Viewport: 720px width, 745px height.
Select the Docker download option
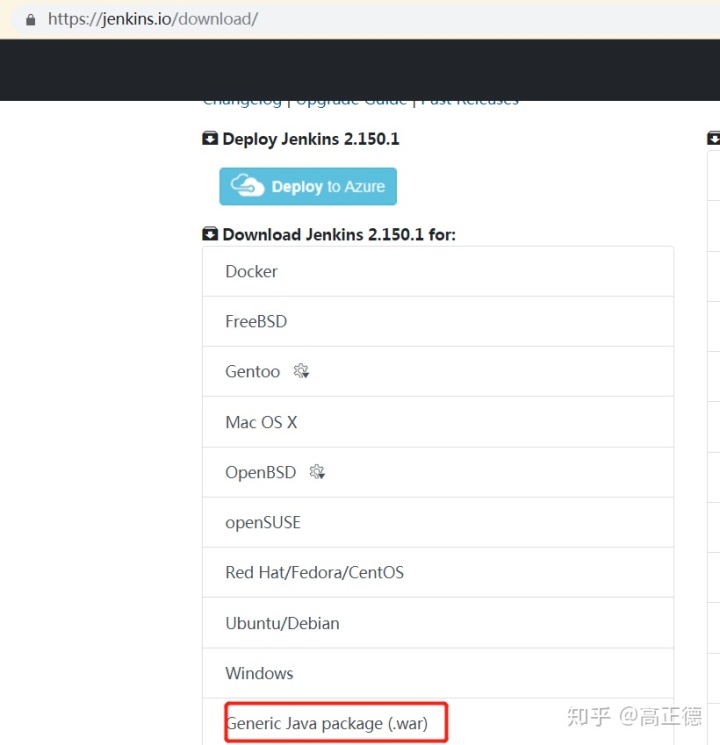(438, 271)
